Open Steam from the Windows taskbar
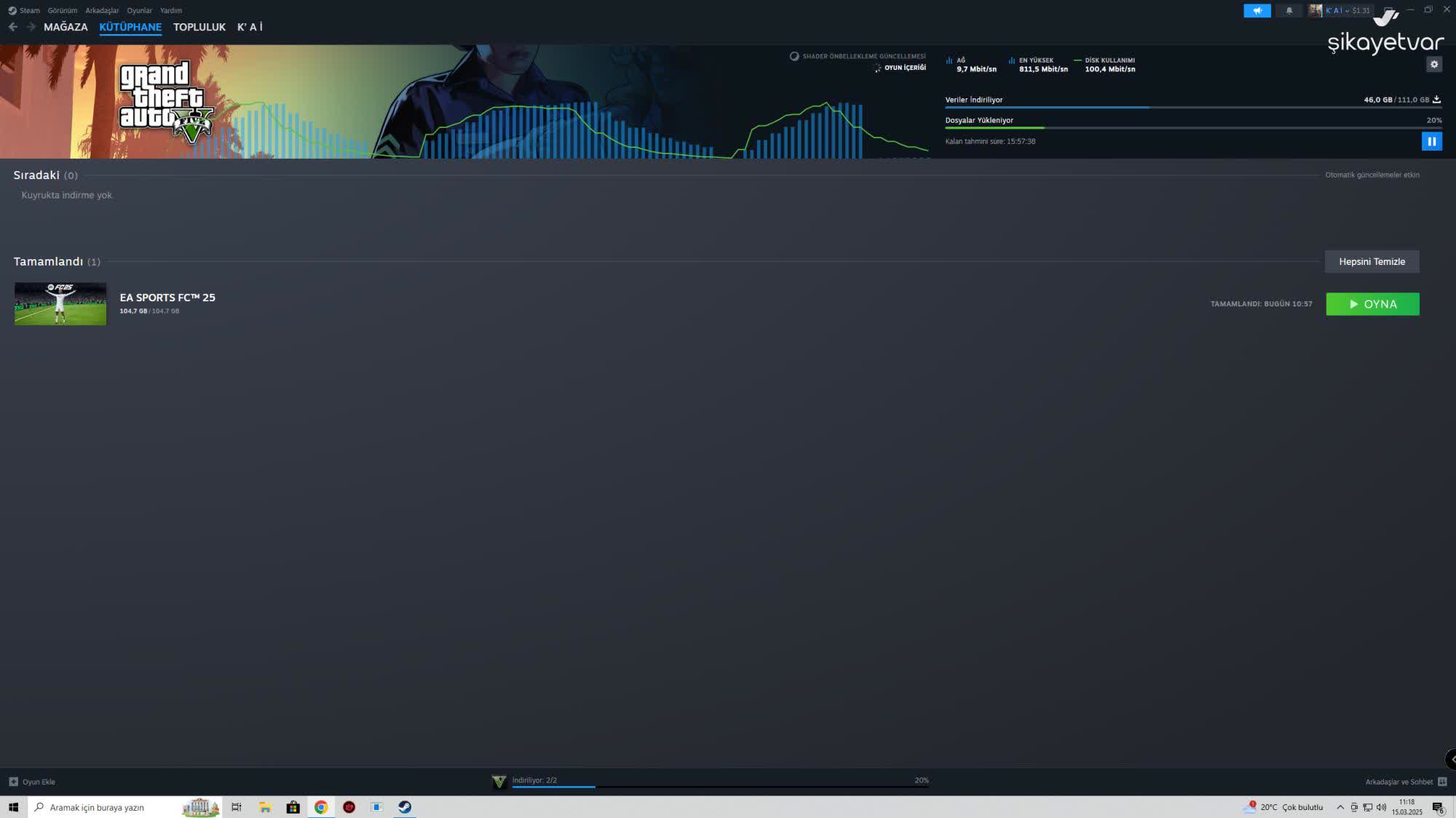The height and width of the screenshot is (818, 1456). pos(405,807)
